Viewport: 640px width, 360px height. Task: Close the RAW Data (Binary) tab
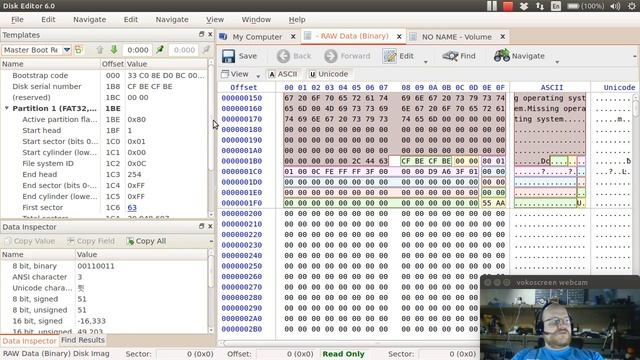point(399,36)
